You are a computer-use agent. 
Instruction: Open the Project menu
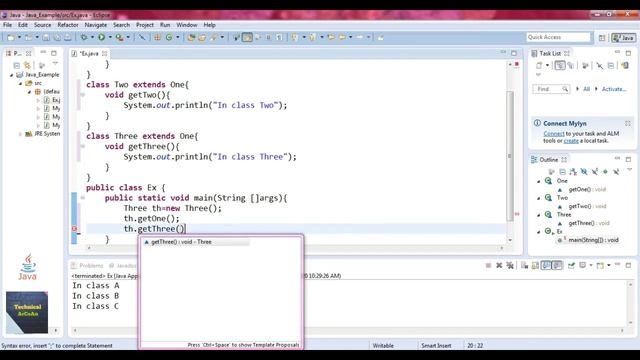coord(145,25)
